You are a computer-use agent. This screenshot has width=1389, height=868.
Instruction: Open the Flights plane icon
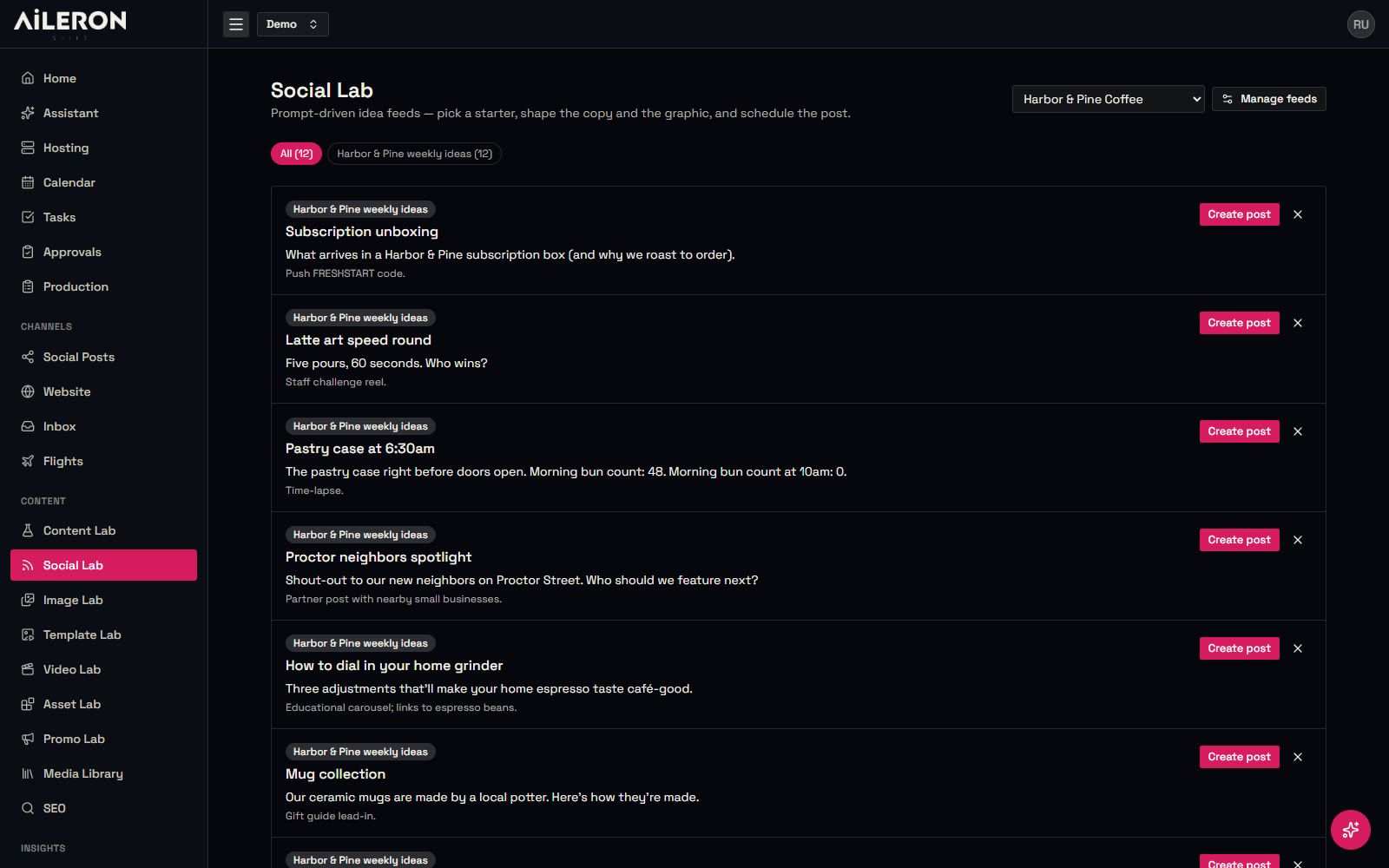28,461
